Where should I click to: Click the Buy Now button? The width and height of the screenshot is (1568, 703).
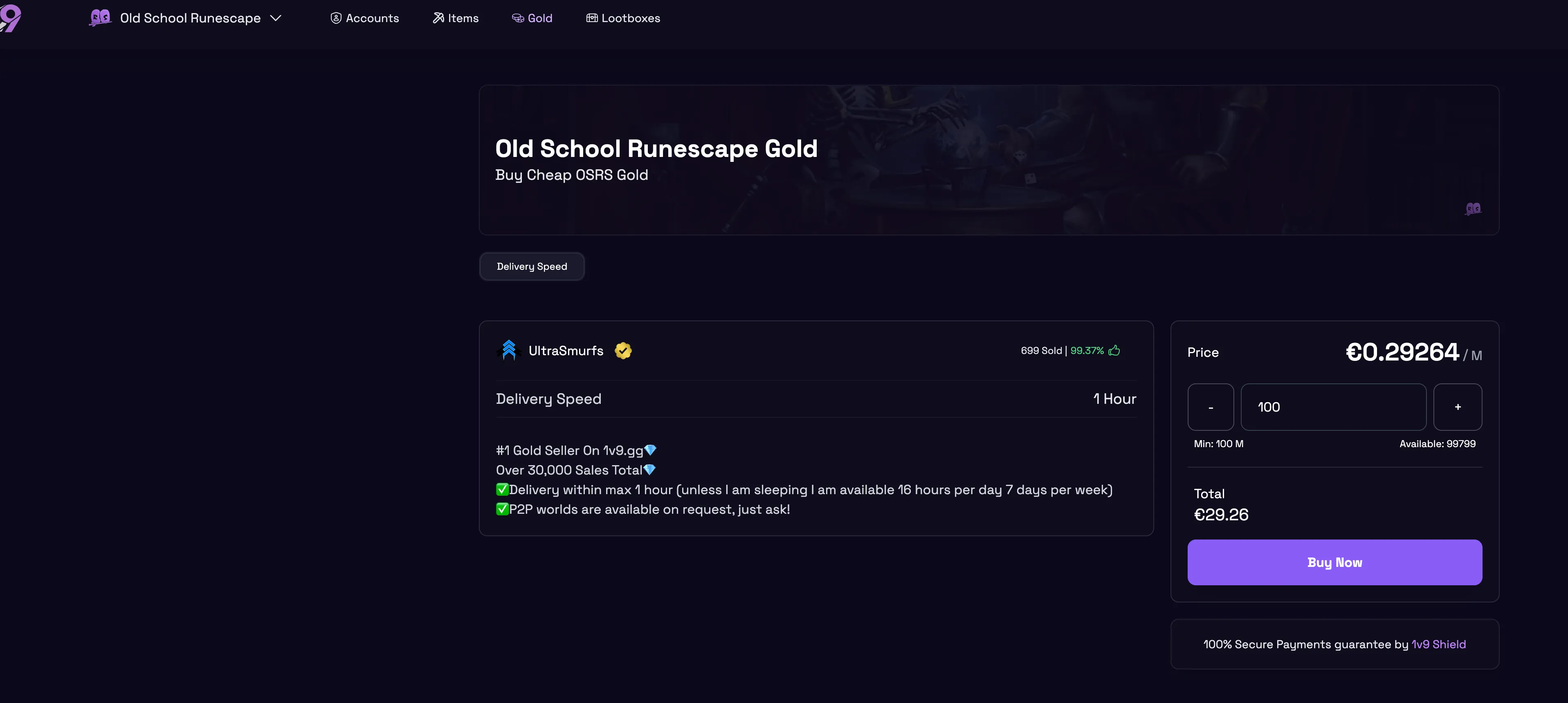point(1334,562)
